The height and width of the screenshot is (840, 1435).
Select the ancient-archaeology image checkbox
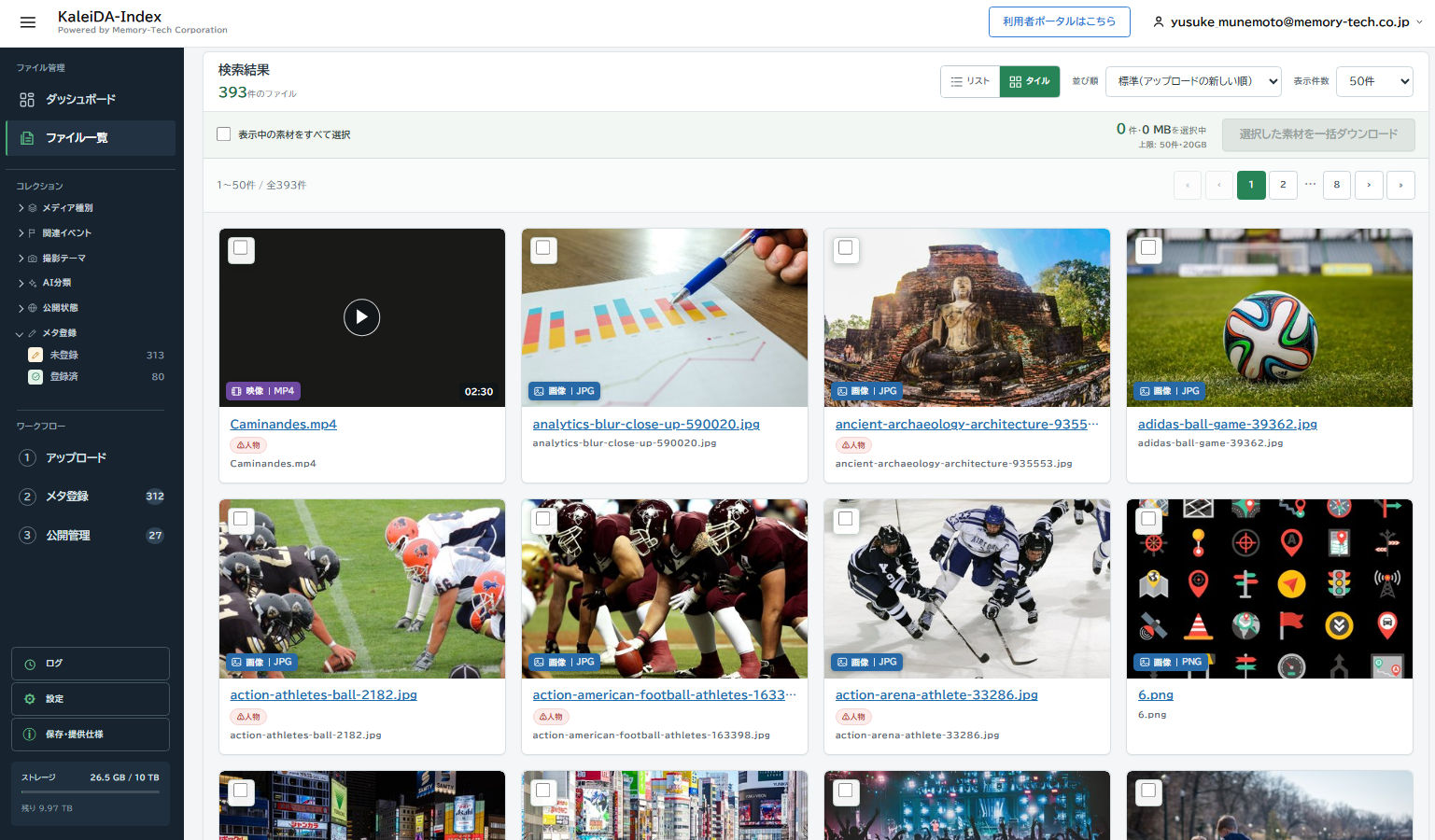click(846, 248)
